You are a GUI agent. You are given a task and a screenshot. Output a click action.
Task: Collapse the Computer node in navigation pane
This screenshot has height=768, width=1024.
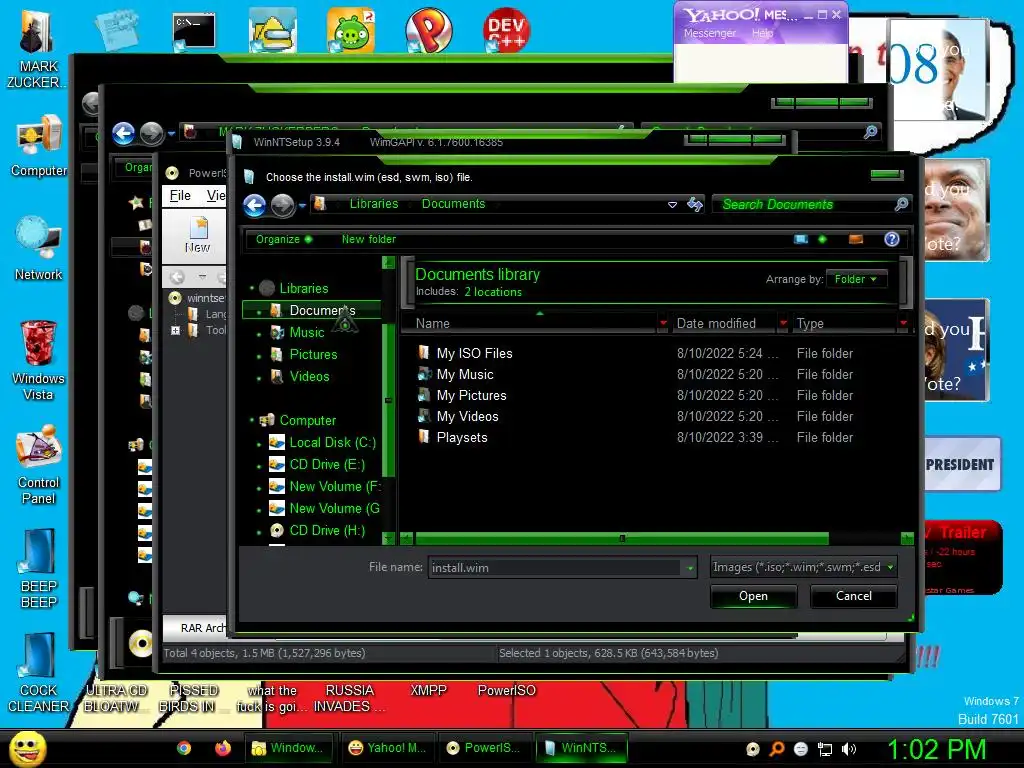point(251,421)
